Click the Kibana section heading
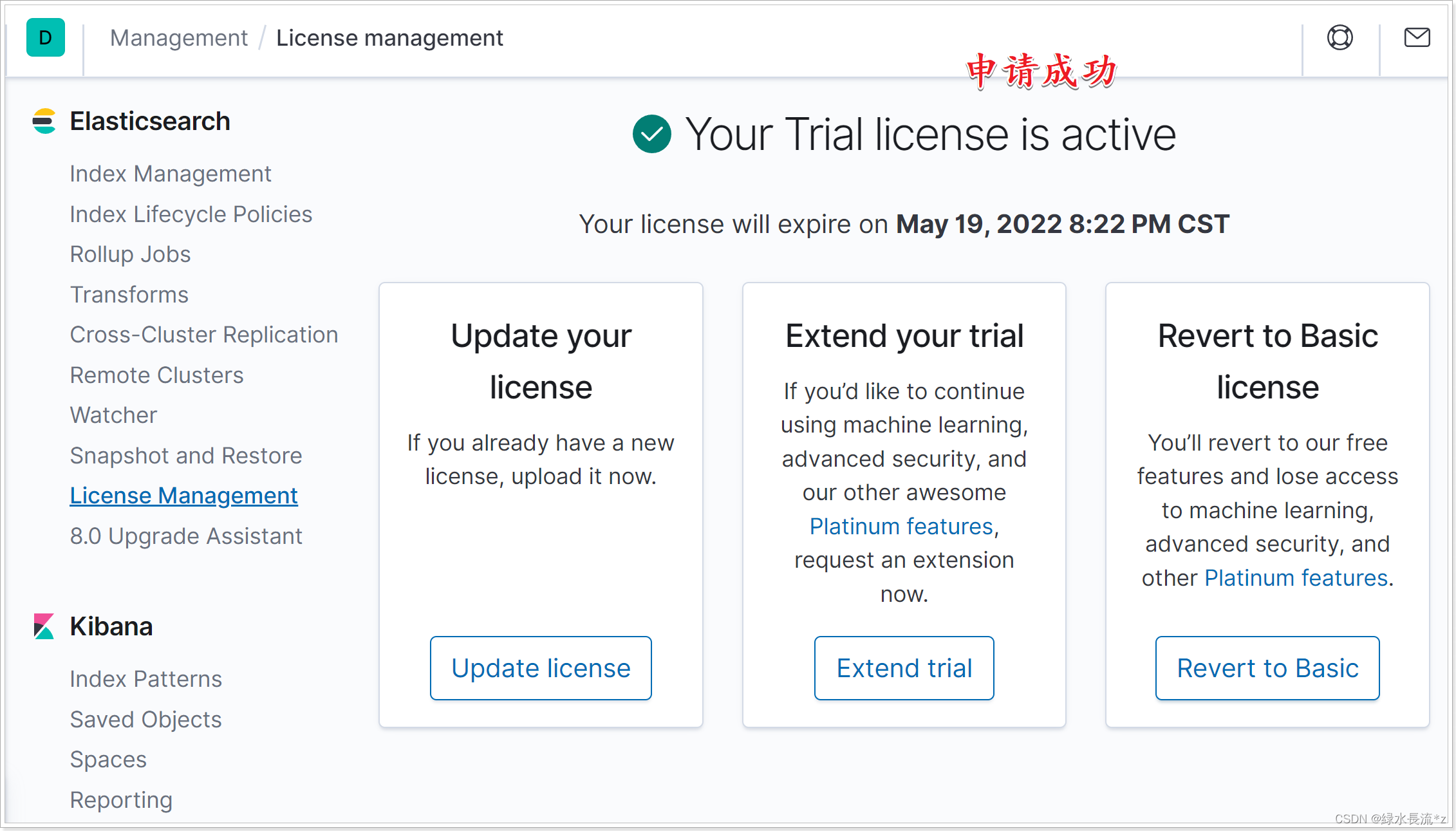 click(111, 626)
